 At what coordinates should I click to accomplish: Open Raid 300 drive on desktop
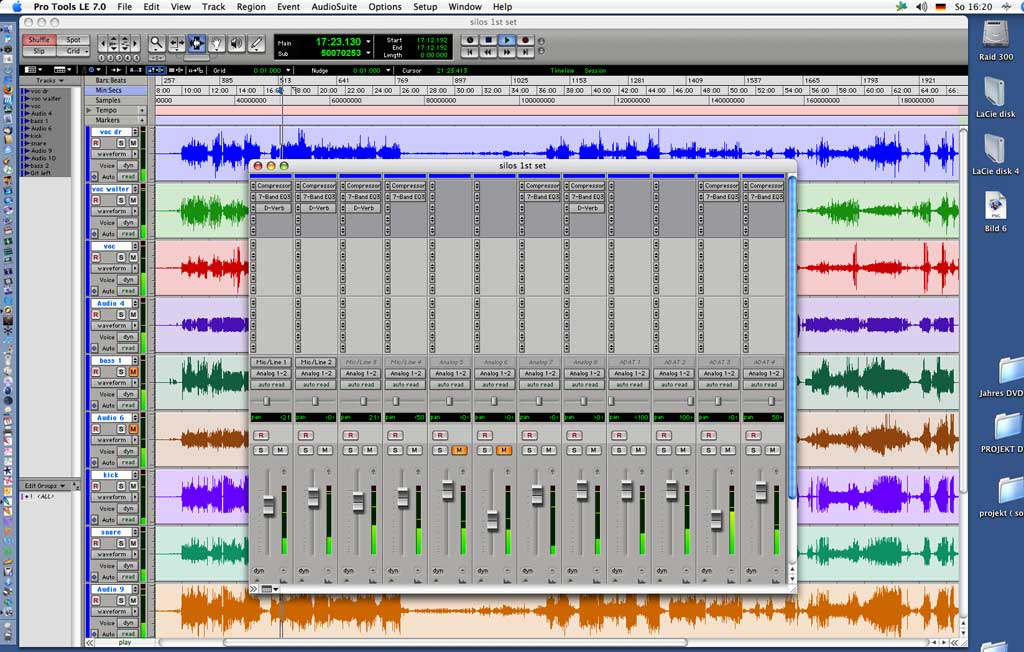[x=995, y=39]
